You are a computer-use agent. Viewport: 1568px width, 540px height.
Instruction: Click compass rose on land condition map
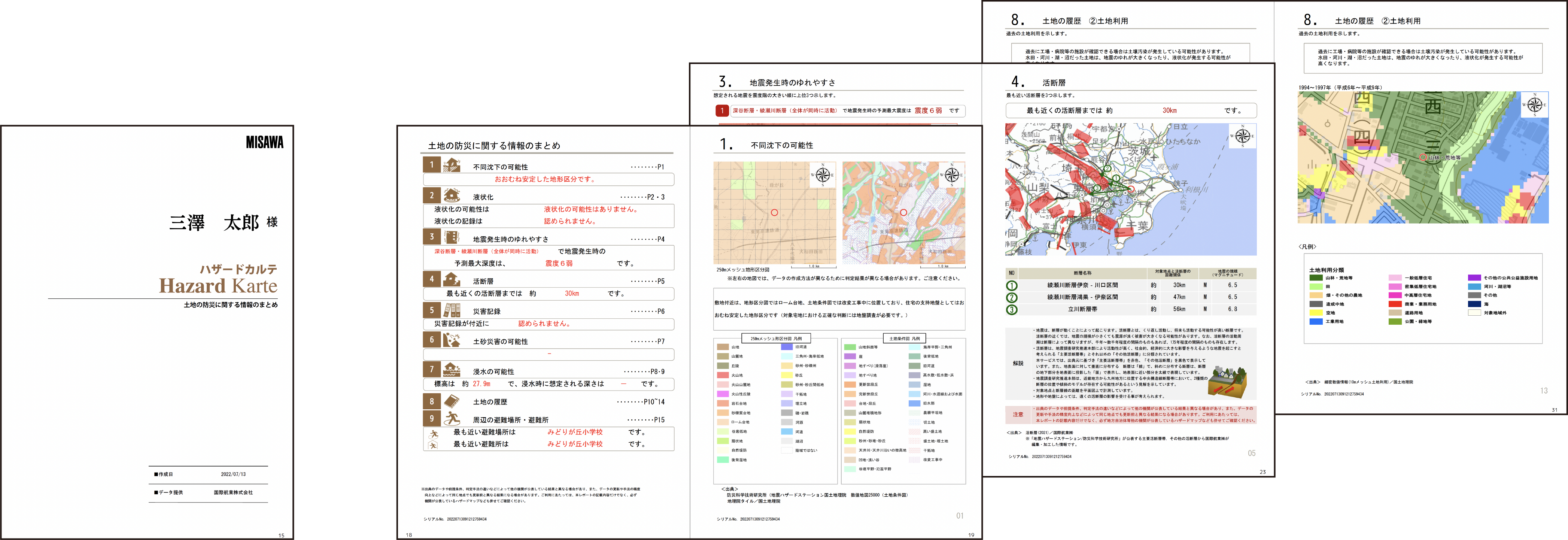(x=952, y=175)
